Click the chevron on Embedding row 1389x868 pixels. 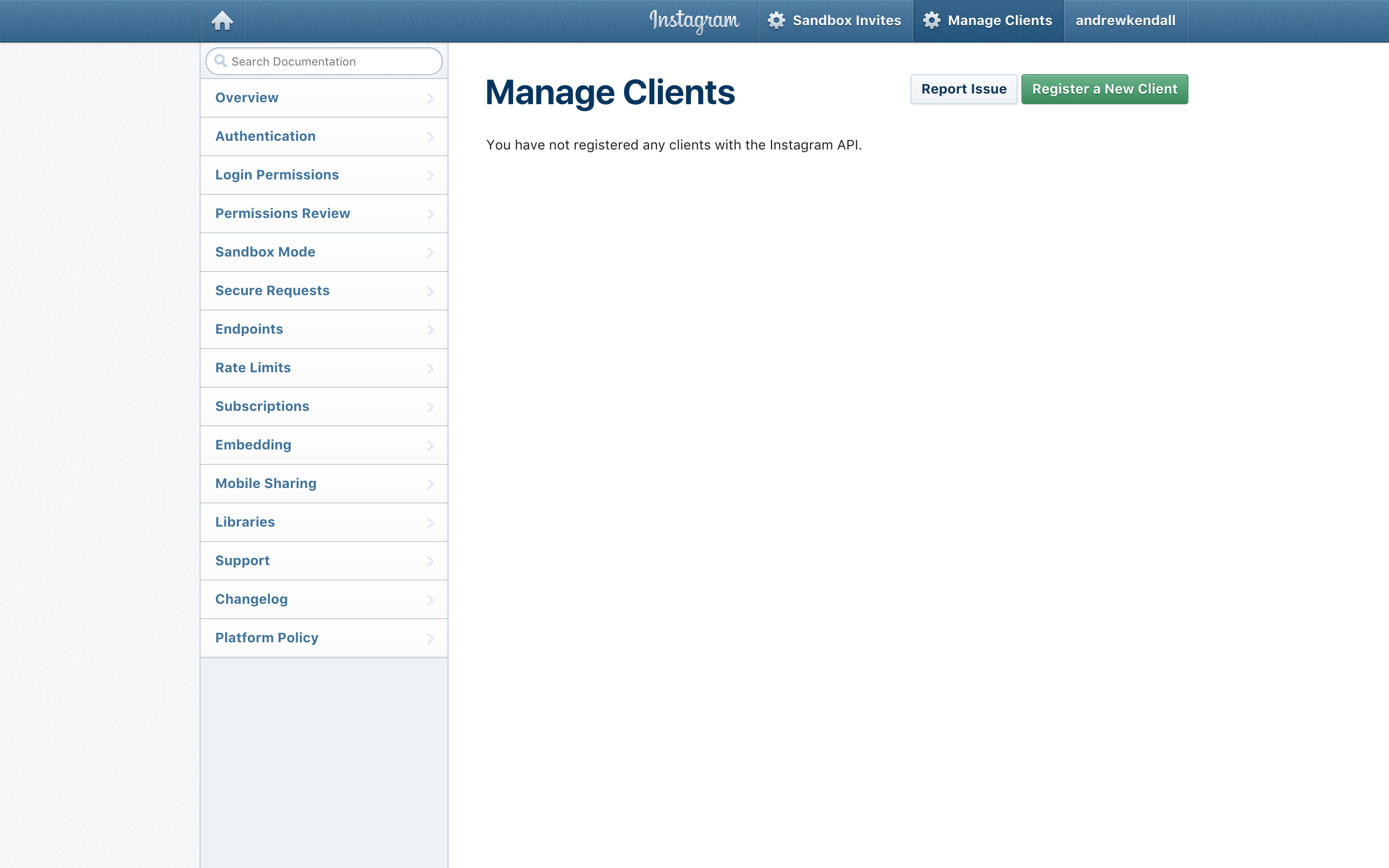(431, 446)
